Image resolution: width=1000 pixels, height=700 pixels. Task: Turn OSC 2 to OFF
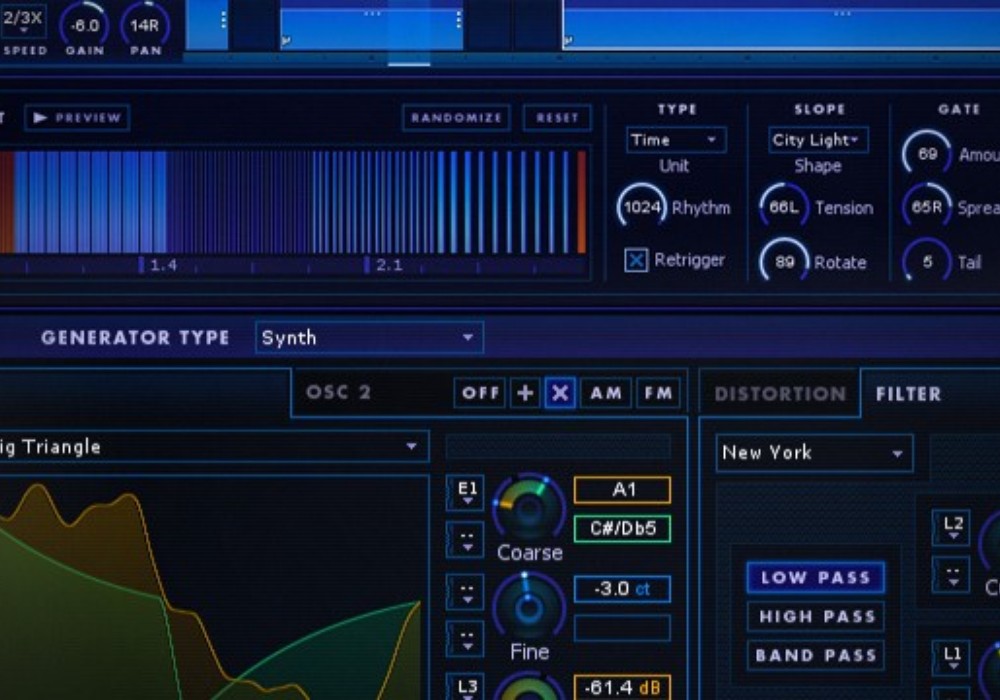(x=481, y=394)
